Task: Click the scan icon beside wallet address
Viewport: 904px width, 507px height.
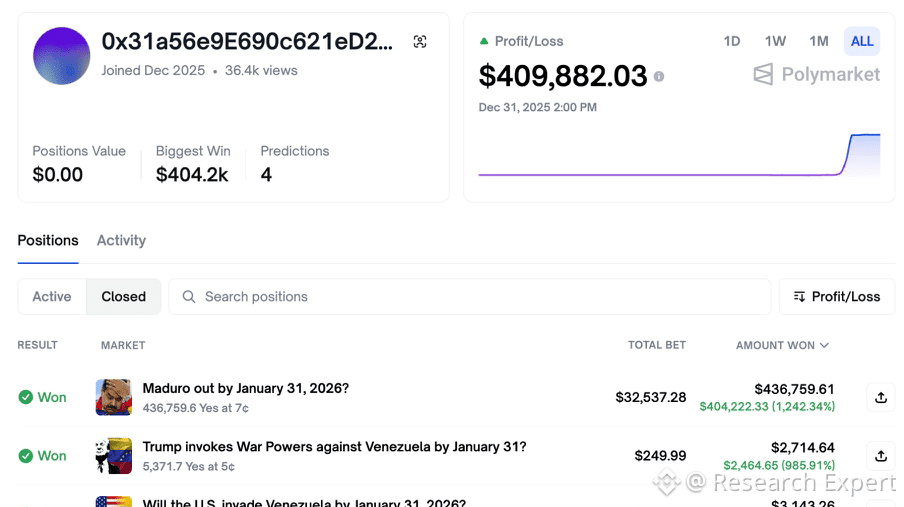Action: [420, 41]
